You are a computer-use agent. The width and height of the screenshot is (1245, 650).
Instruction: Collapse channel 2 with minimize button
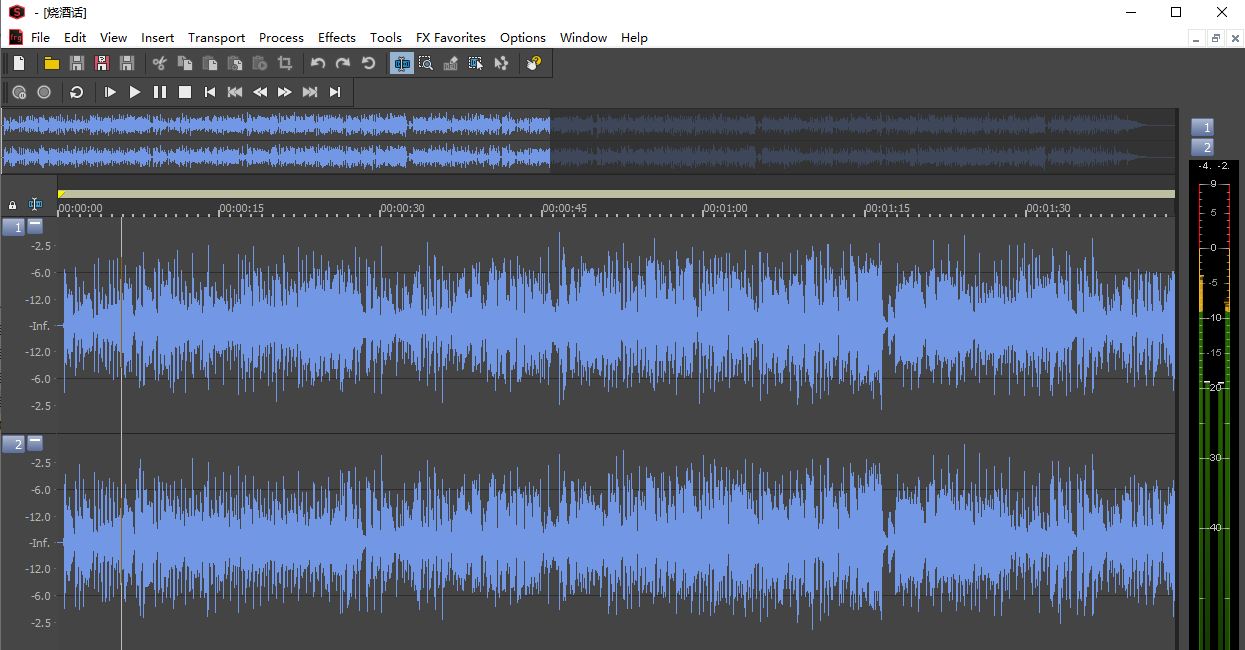click(x=35, y=442)
